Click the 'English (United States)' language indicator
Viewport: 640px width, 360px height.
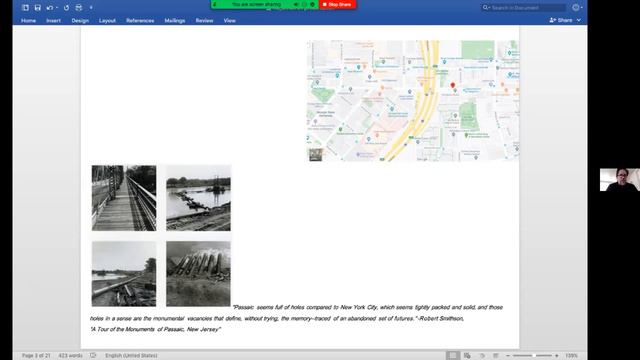tap(131, 356)
